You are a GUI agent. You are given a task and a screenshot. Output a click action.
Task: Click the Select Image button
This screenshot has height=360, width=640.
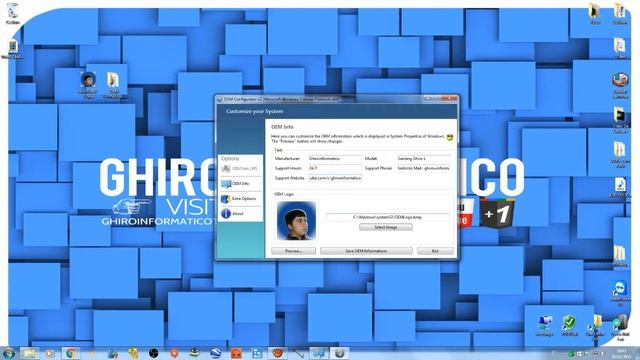click(x=386, y=227)
